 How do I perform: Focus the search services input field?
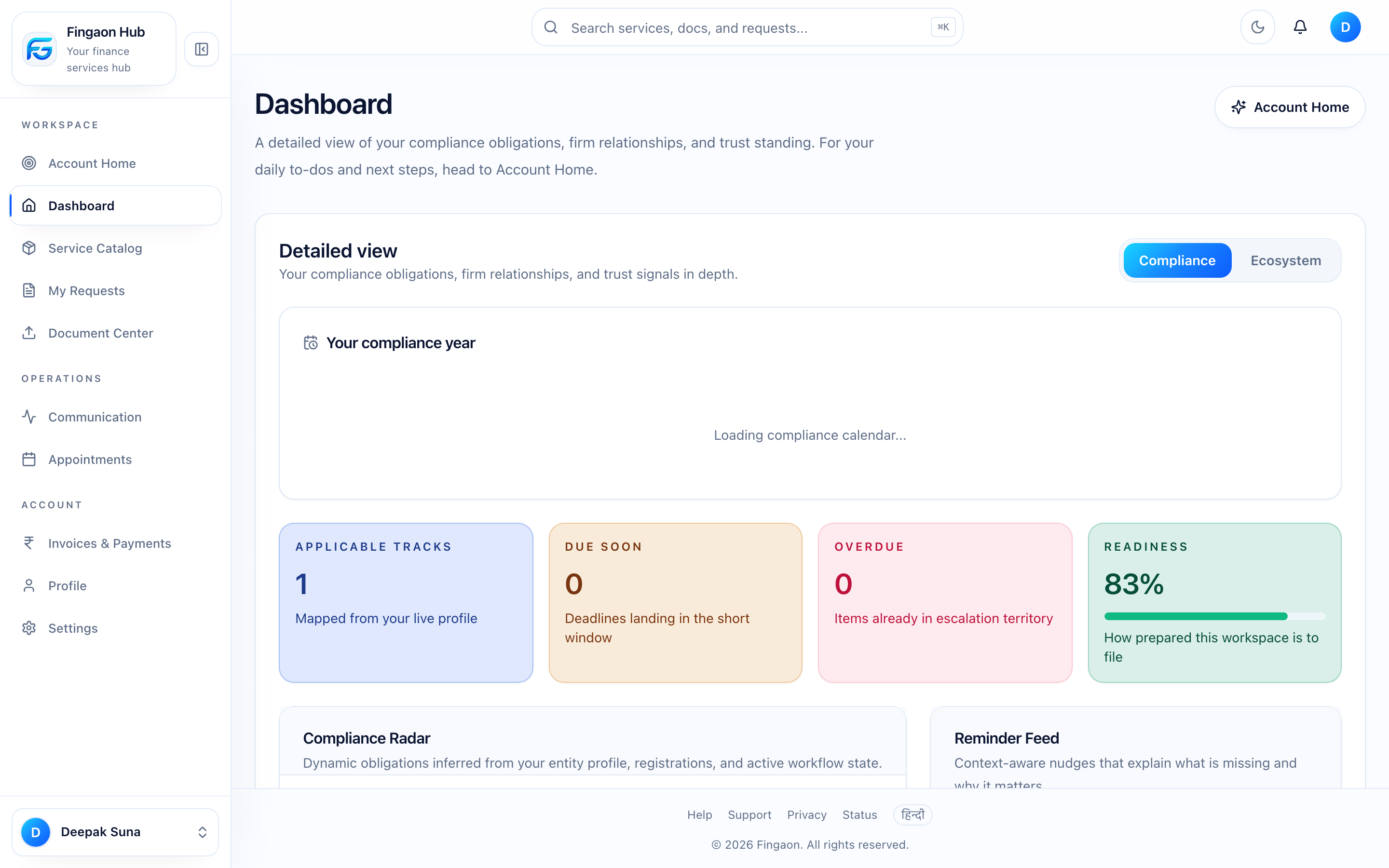pyautogui.click(x=747, y=27)
